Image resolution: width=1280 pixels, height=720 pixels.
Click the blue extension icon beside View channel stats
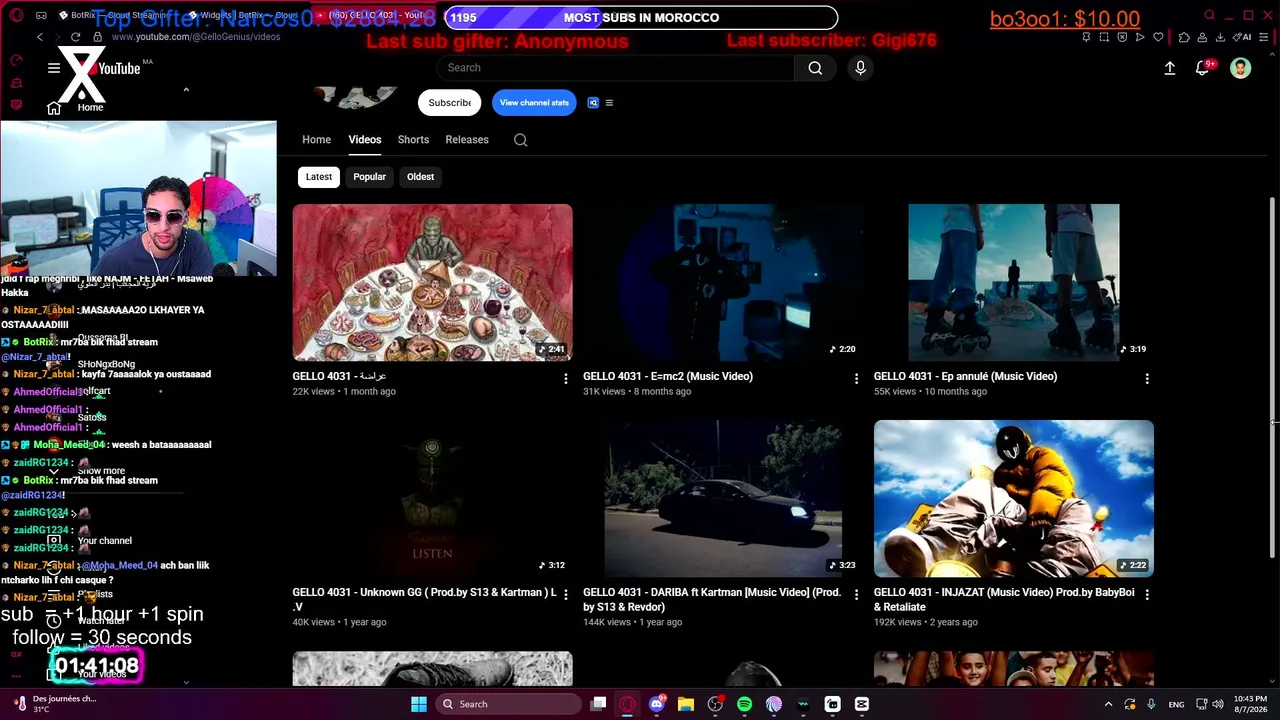click(593, 103)
